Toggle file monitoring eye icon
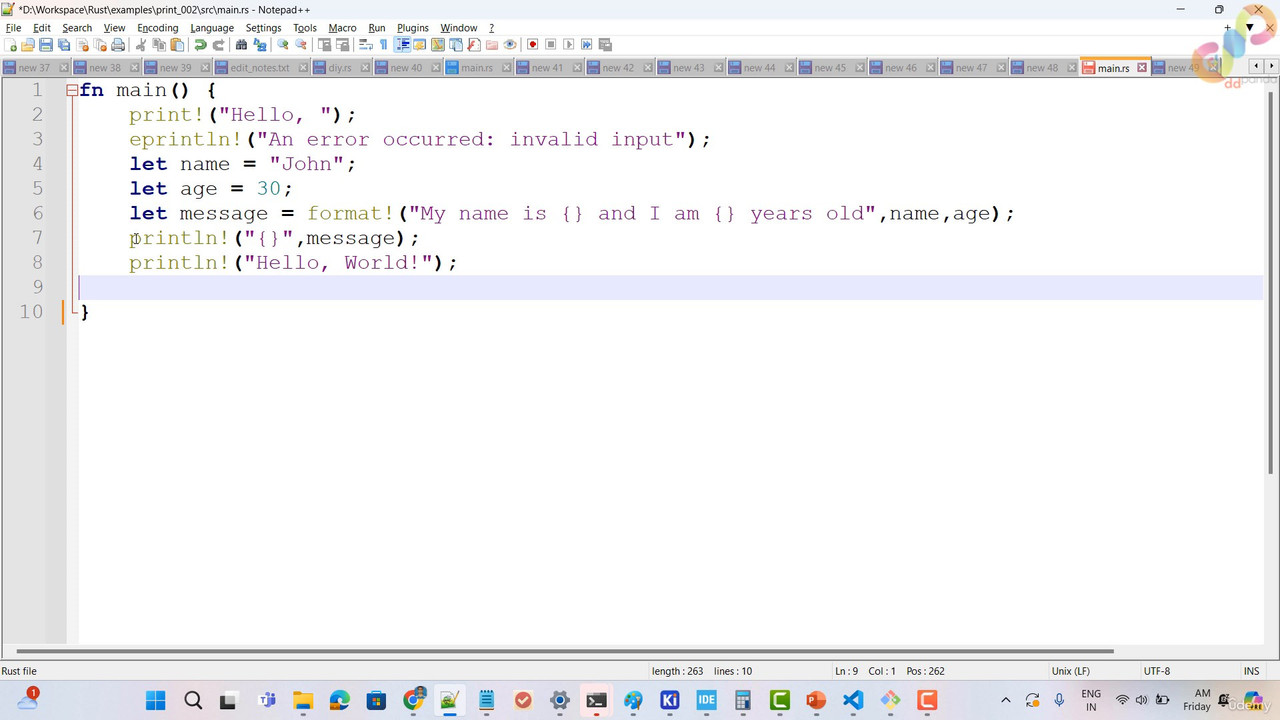1280x720 pixels. pos(510,44)
